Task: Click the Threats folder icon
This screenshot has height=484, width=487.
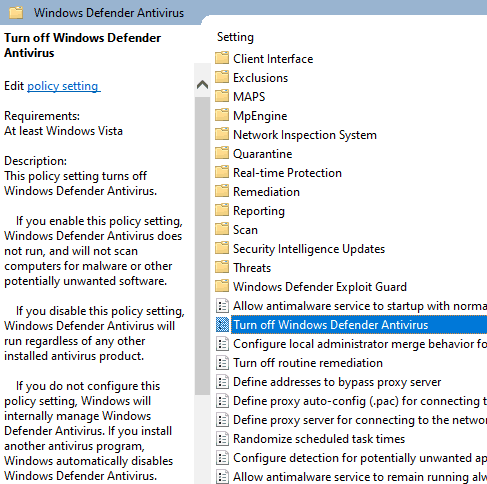Action: pyautogui.click(x=222, y=267)
